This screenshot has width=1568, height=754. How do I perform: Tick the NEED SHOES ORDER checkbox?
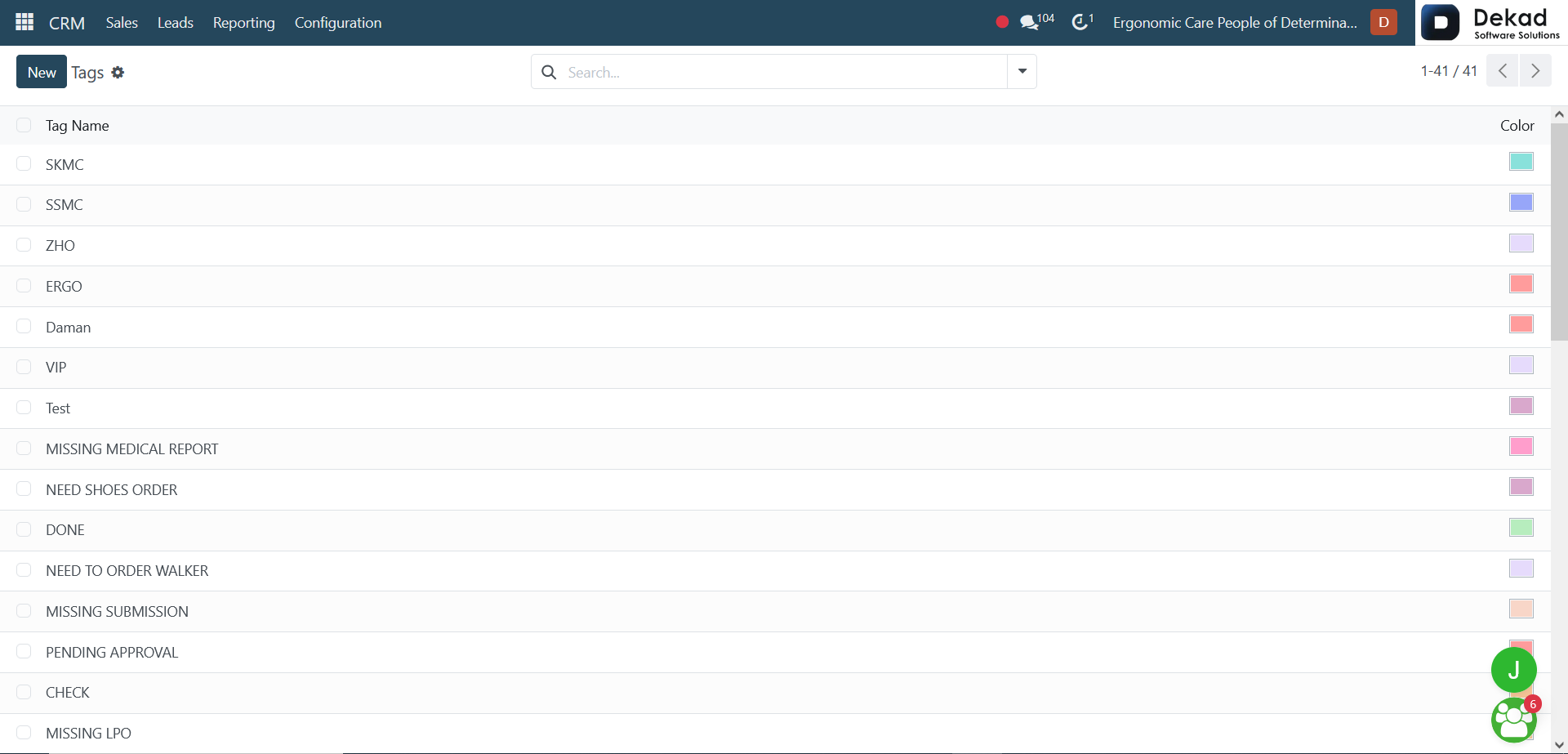[x=24, y=489]
